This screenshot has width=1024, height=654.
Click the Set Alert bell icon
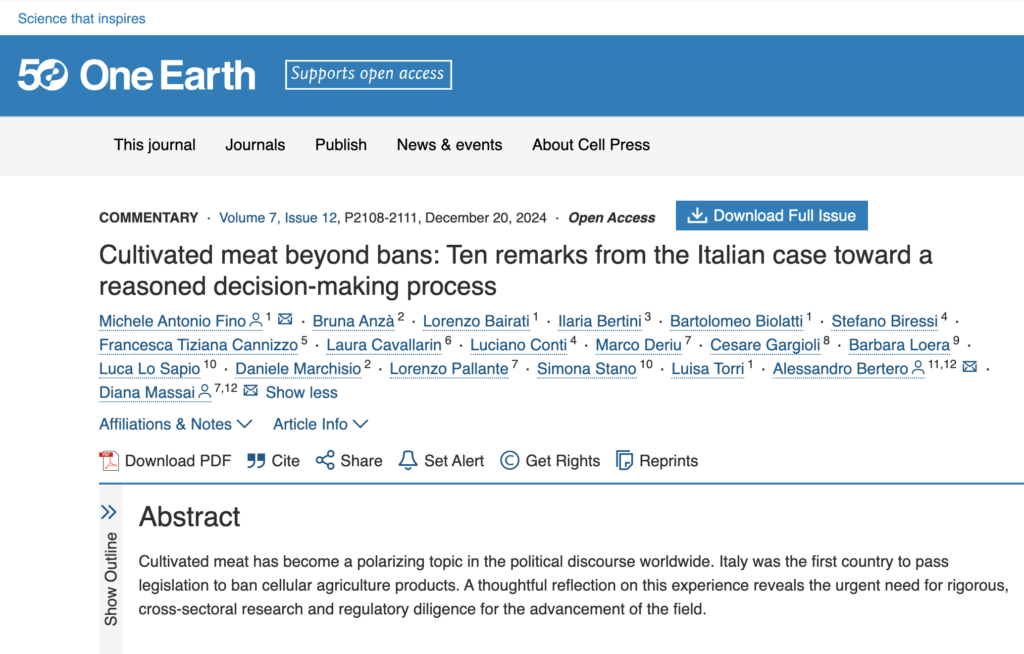pos(408,460)
